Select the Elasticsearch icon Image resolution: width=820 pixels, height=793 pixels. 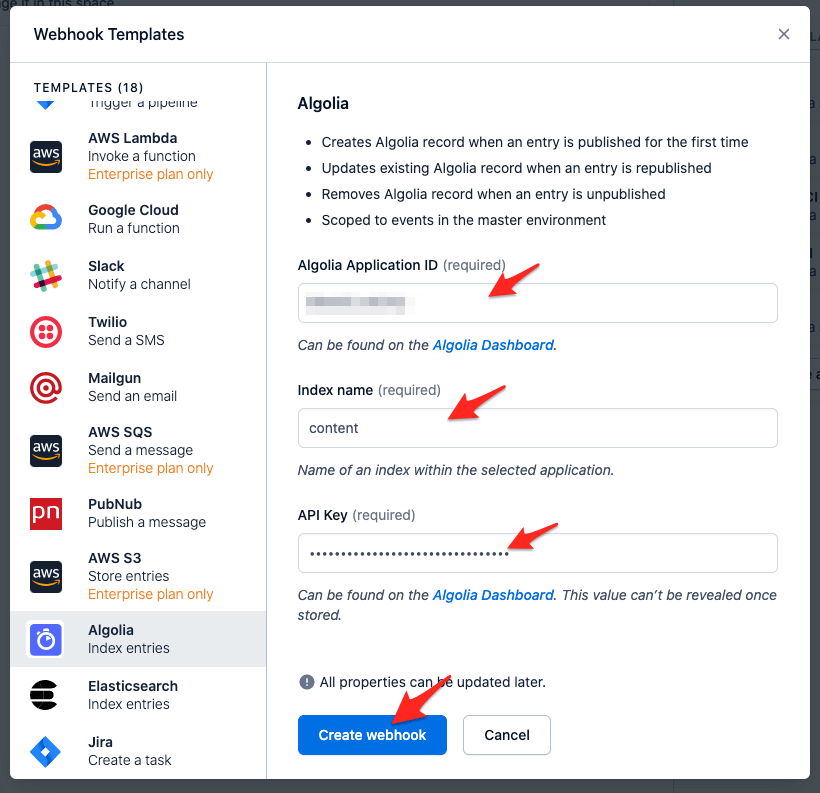pos(44,695)
